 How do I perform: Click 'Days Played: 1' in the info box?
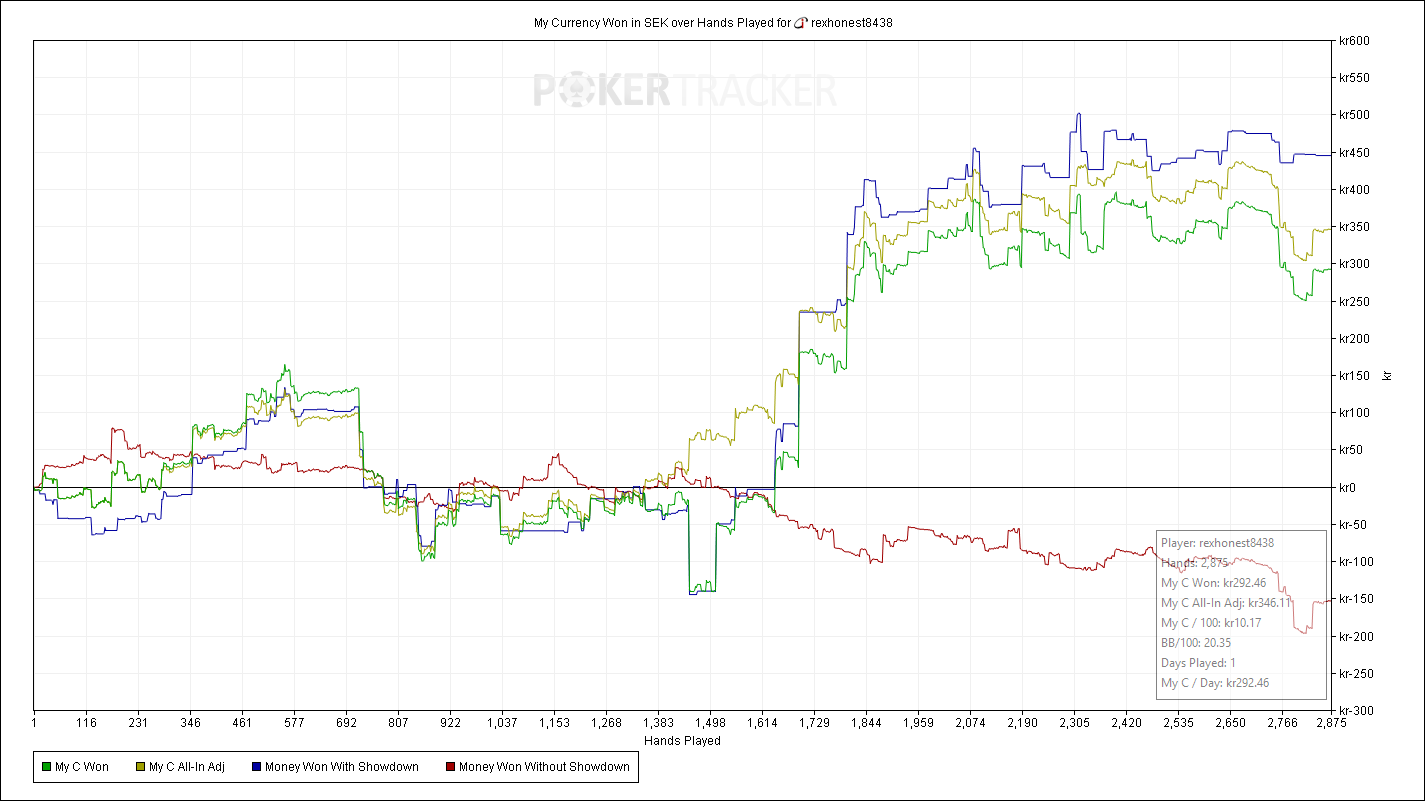[x=1198, y=663]
